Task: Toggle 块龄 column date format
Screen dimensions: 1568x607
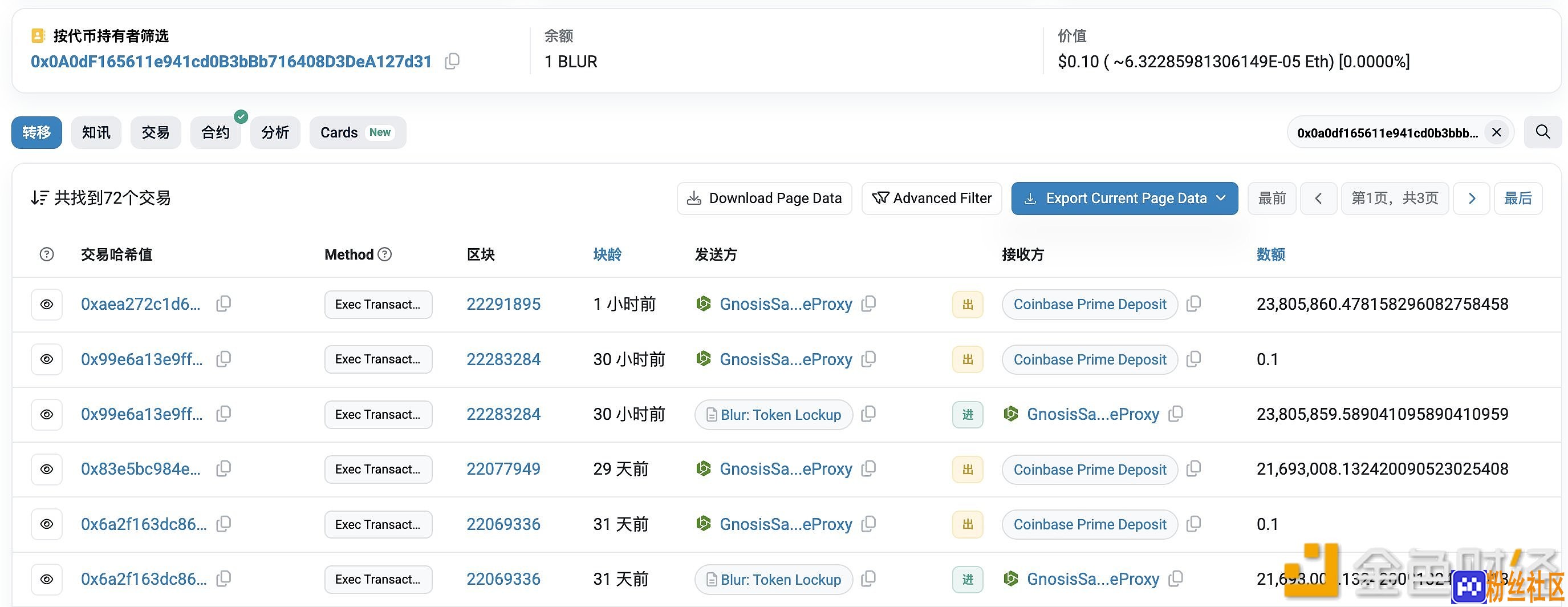Action: click(x=607, y=254)
